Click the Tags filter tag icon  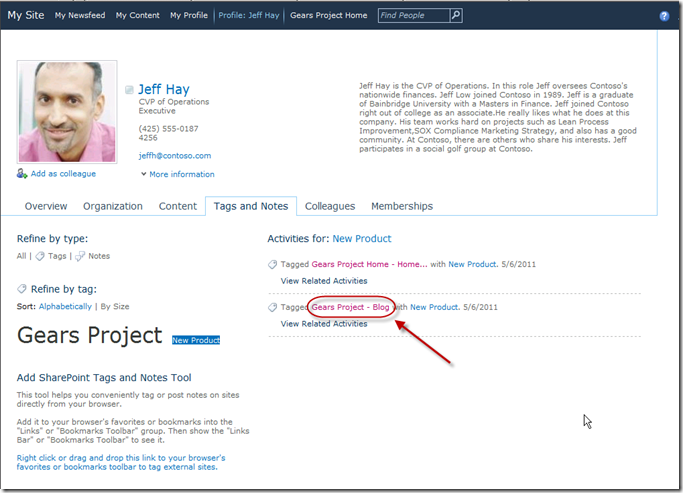pyautogui.click(x=40, y=256)
